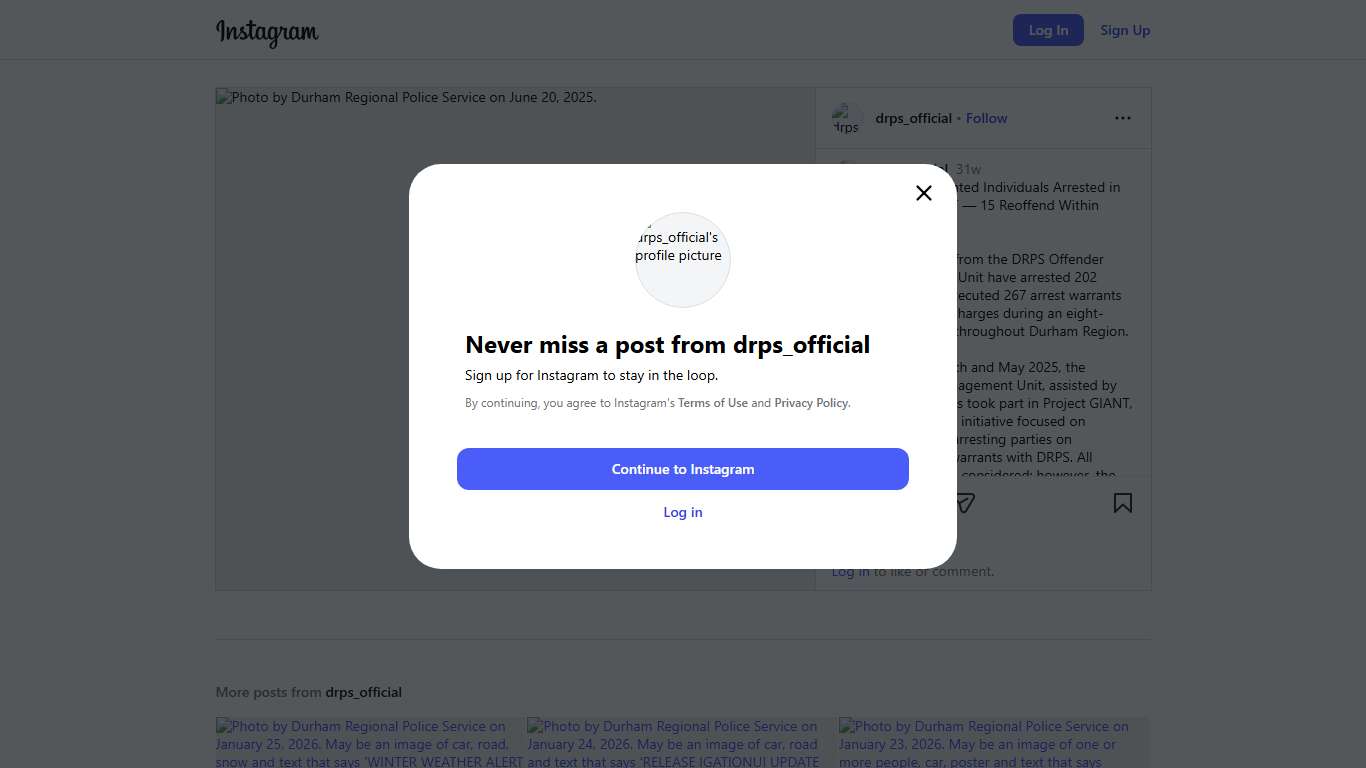Open the January 25, 2026 post thumbnail

(370, 743)
